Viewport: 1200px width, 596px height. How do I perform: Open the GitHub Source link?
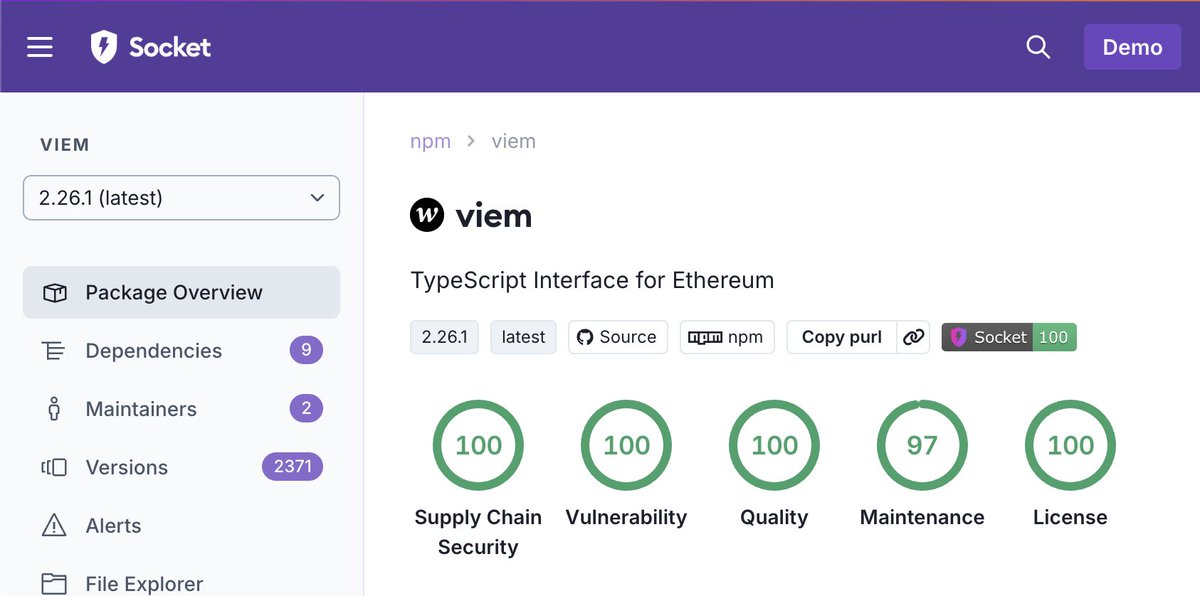[618, 337]
